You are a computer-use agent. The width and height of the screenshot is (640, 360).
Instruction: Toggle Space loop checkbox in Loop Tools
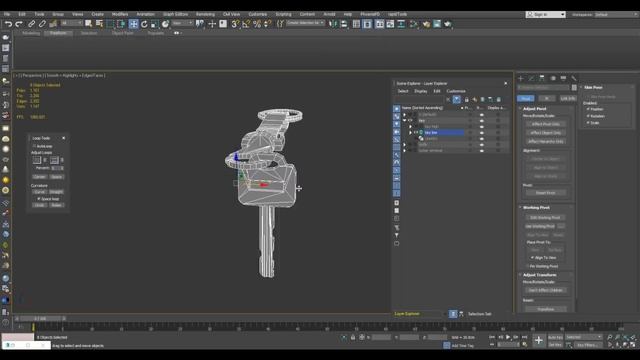pyautogui.click(x=39, y=199)
